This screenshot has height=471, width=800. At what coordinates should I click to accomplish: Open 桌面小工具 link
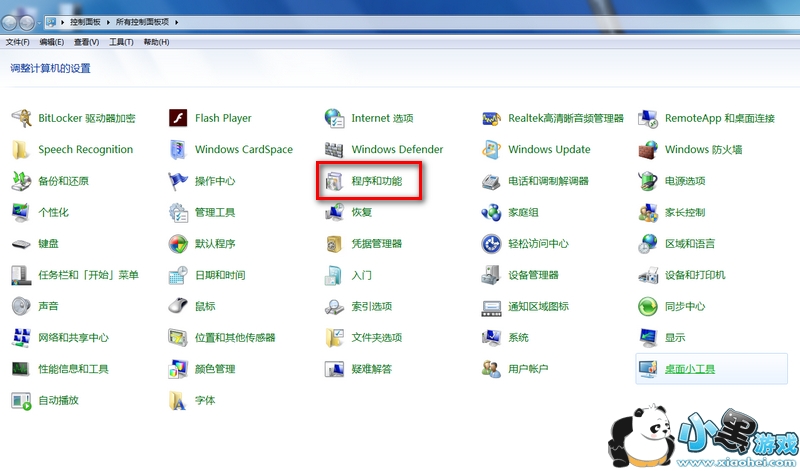pos(690,369)
